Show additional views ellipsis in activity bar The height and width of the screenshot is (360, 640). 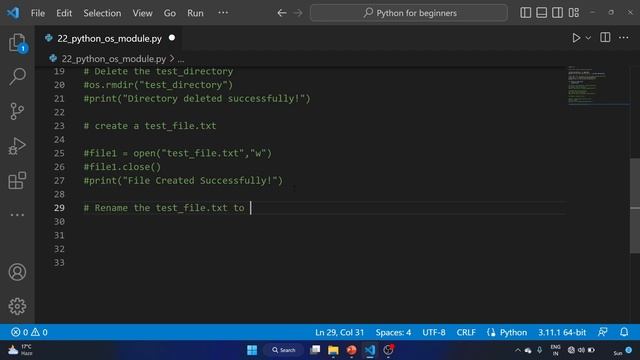[x=17, y=215]
